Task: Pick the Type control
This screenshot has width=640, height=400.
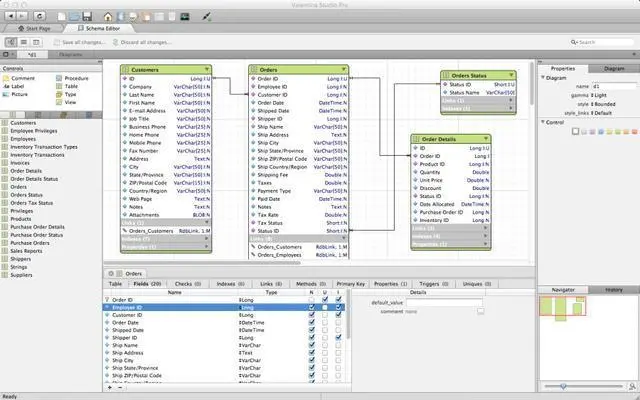Action: click(x=66, y=94)
